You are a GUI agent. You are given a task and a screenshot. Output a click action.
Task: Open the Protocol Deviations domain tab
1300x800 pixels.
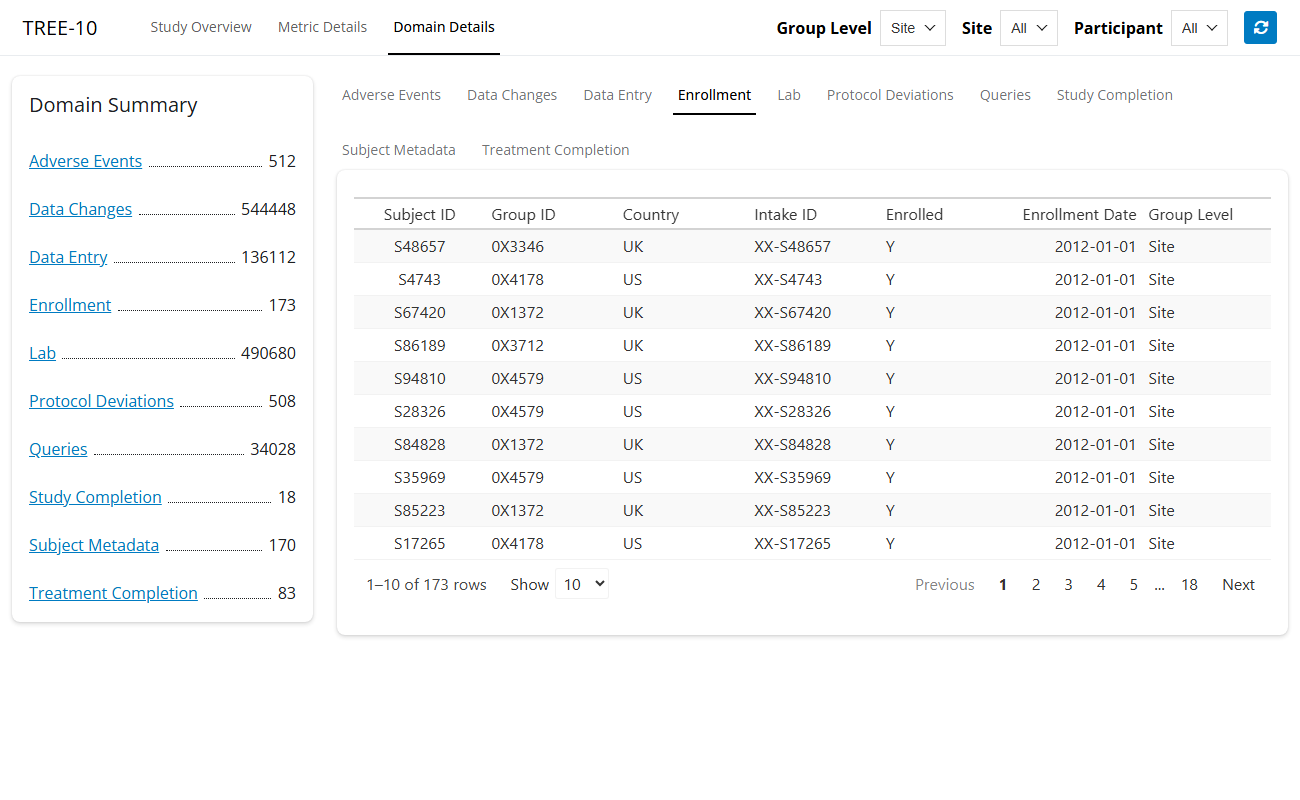click(890, 95)
